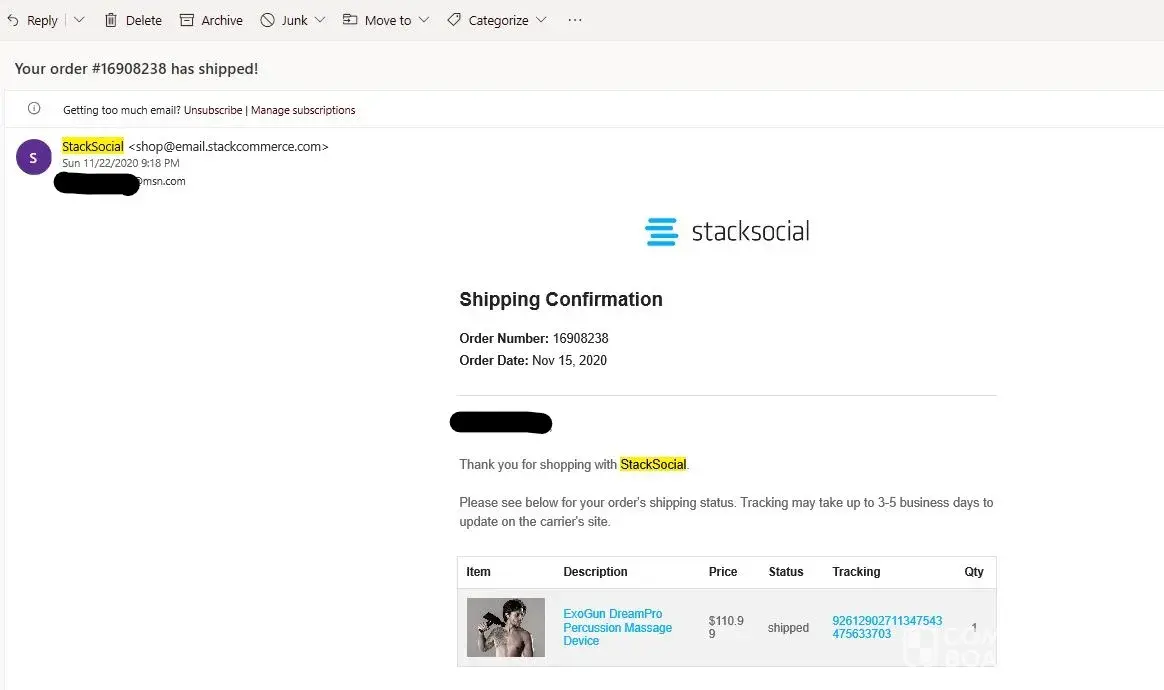Click the Categorize tag icon
Image resolution: width=1164 pixels, height=690 pixels.
click(x=454, y=20)
